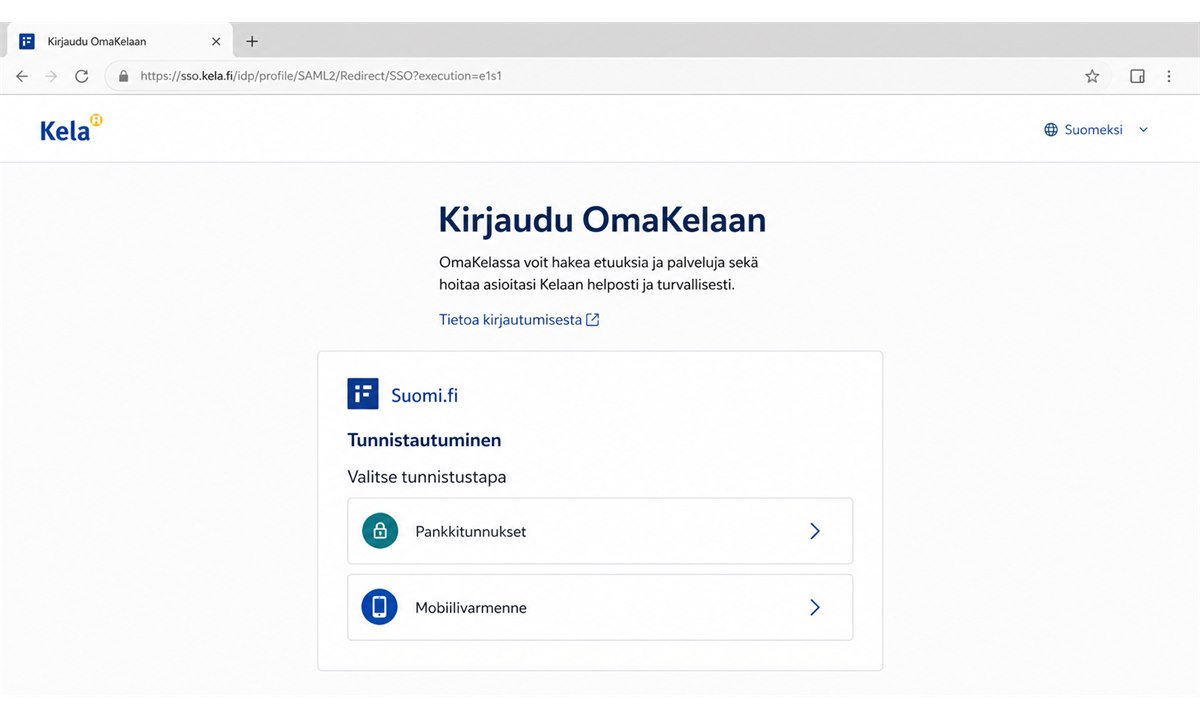Click the Suomi.fi favicon on the tab
The image size is (1200, 720).
click(x=27, y=41)
